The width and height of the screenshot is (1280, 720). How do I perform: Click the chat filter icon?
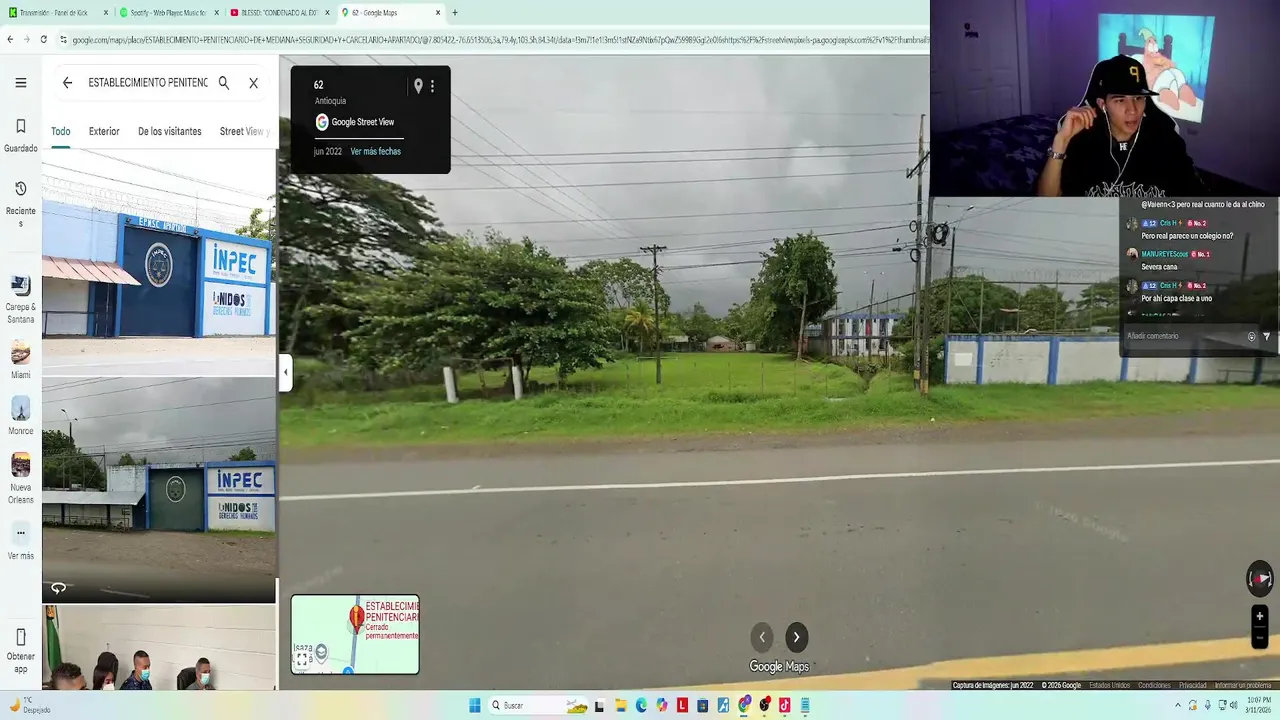1267,336
